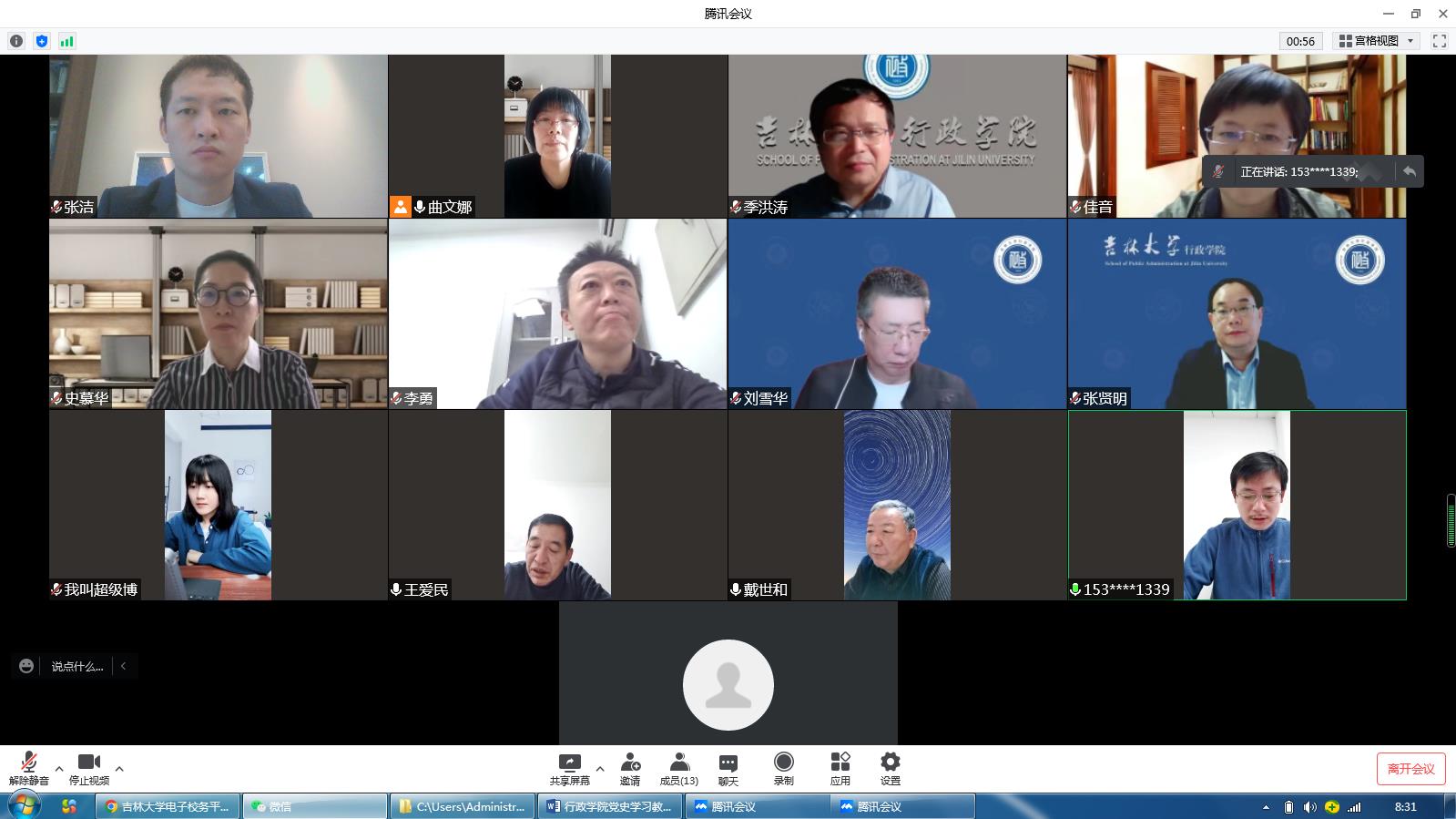Toggle 停止视频 camera off
The height and width of the screenshot is (819, 1456).
point(88,768)
